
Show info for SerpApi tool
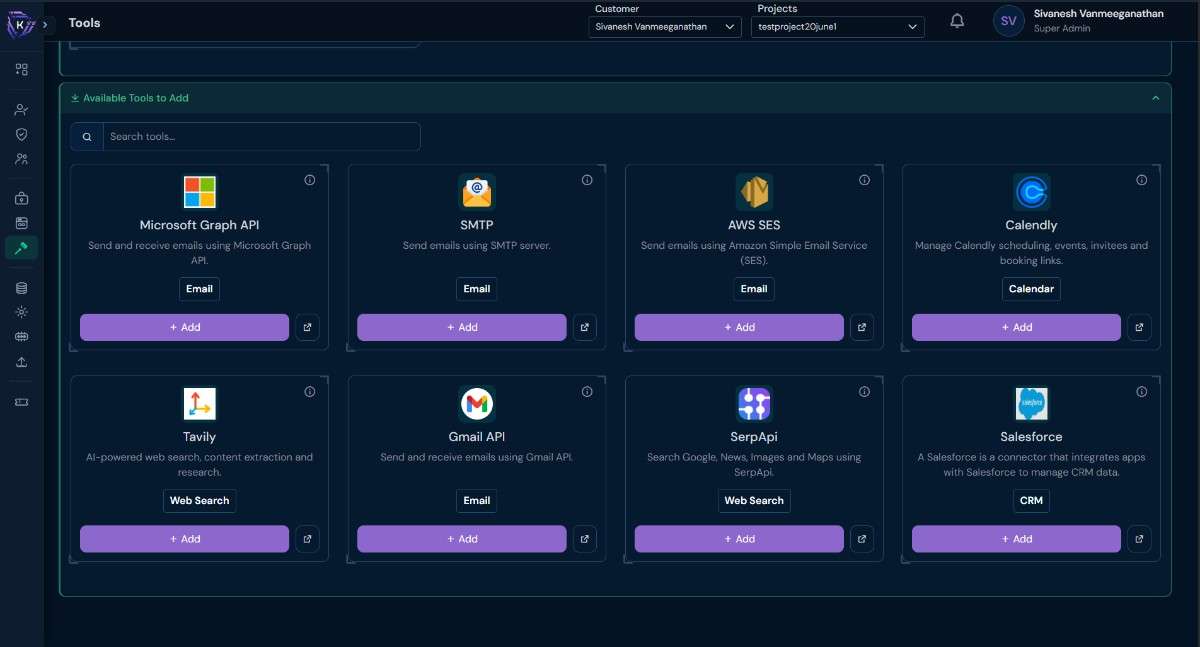(864, 392)
